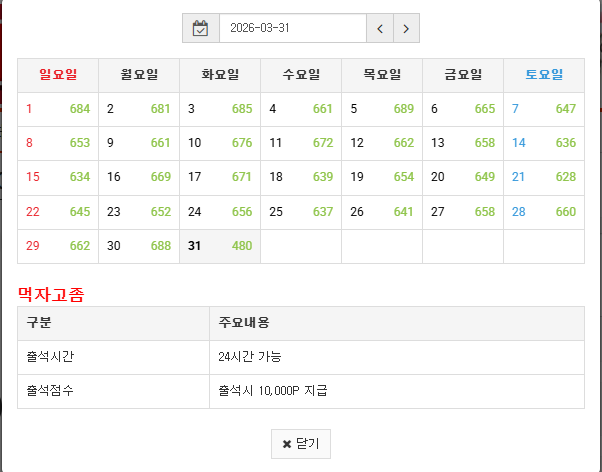Click the 일요일 column header

(57, 75)
